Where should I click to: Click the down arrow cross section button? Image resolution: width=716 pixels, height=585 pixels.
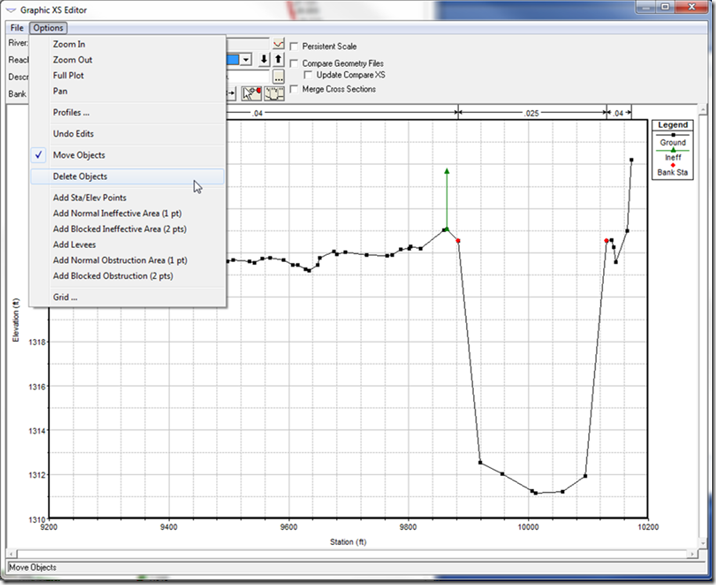tap(264, 59)
